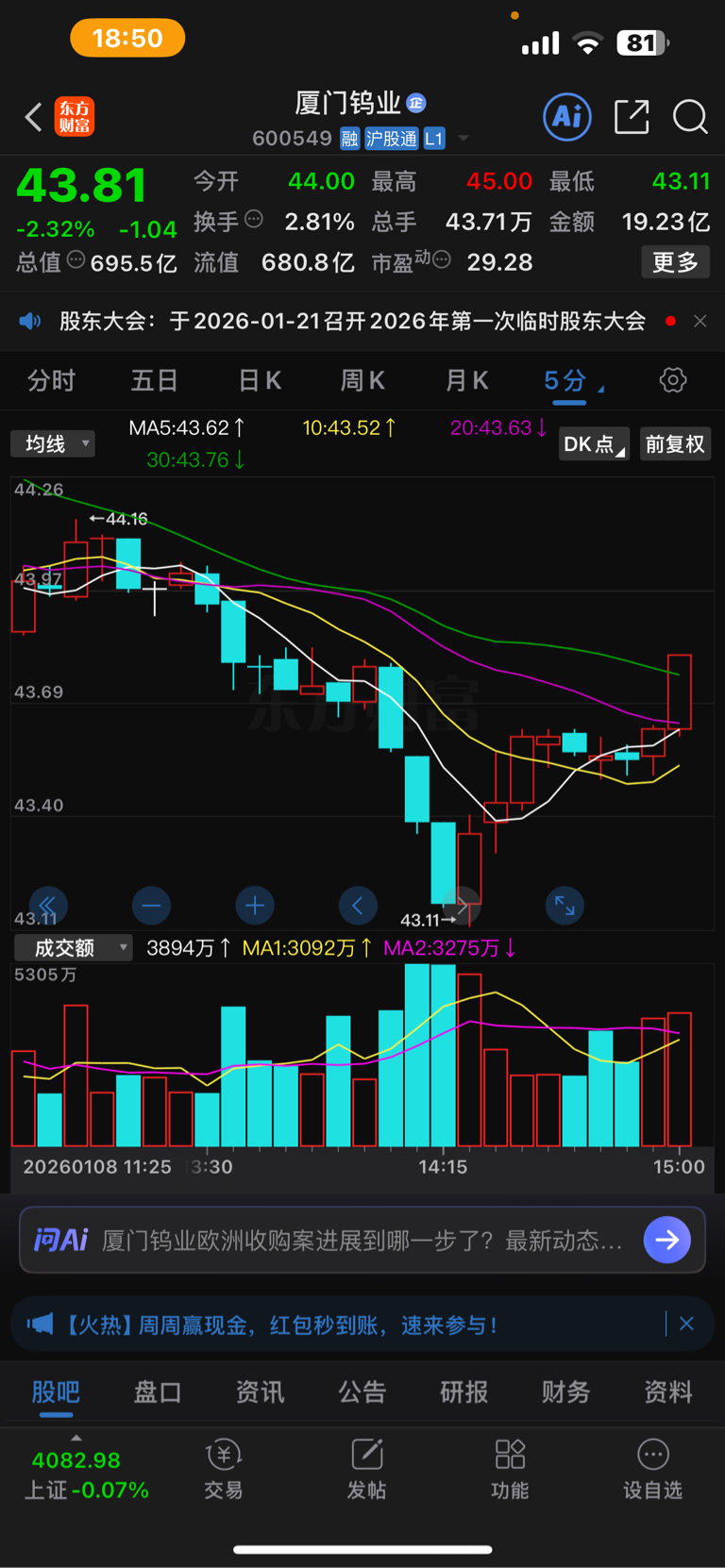725x1568 pixels.
Task: Switch to 资料 tab
Action: [x=668, y=1393]
